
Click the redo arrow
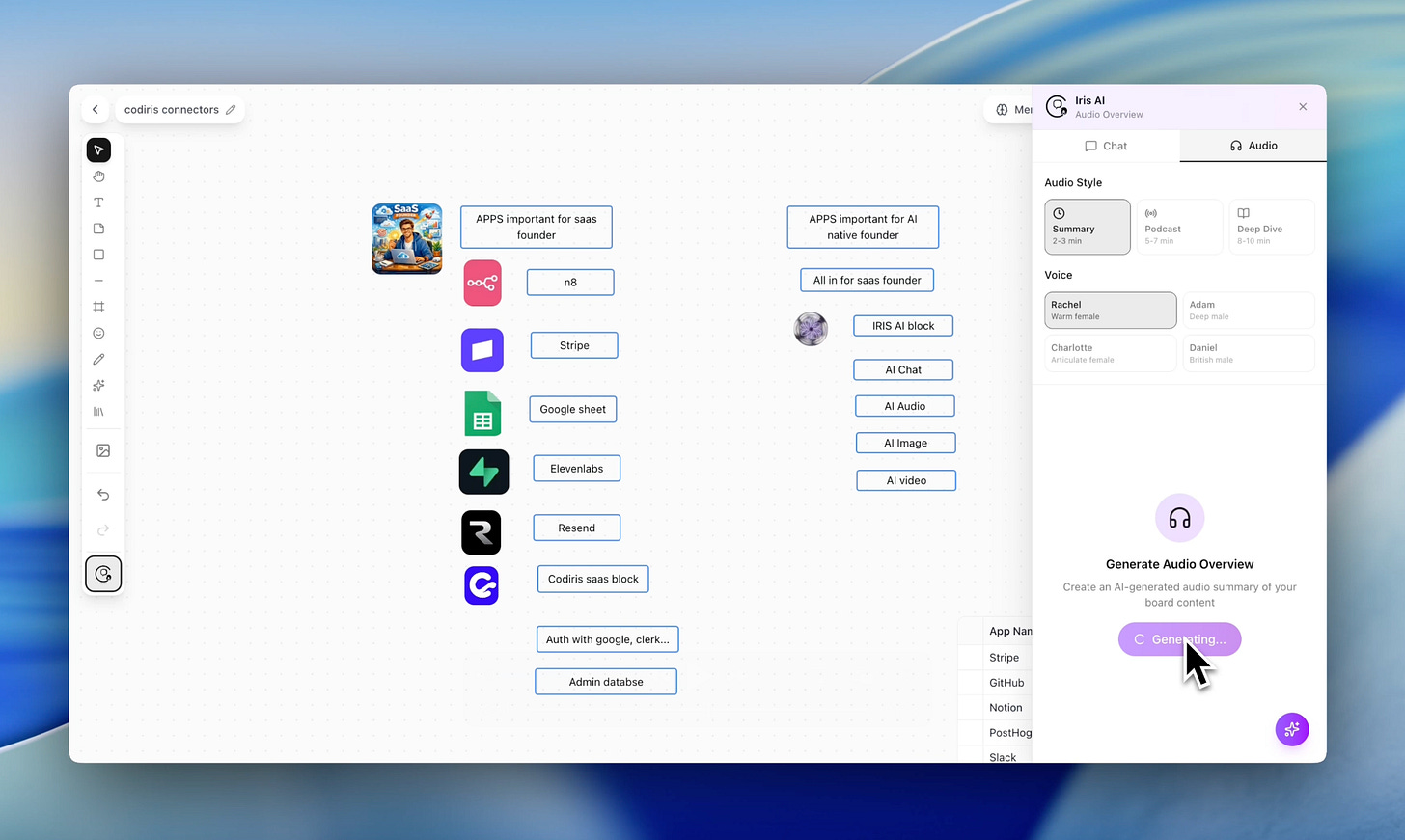pyautogui.click(x=103, y=529)
